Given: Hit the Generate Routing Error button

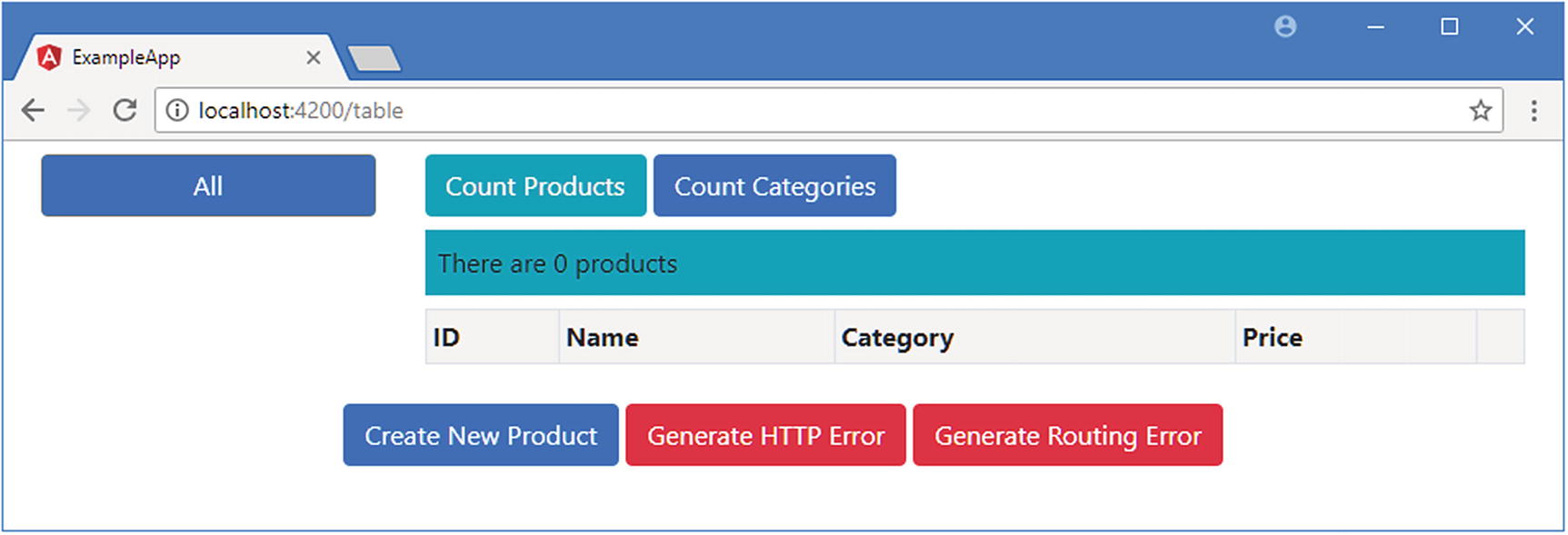Looking at the screenshot, I should click(1067, 436).
